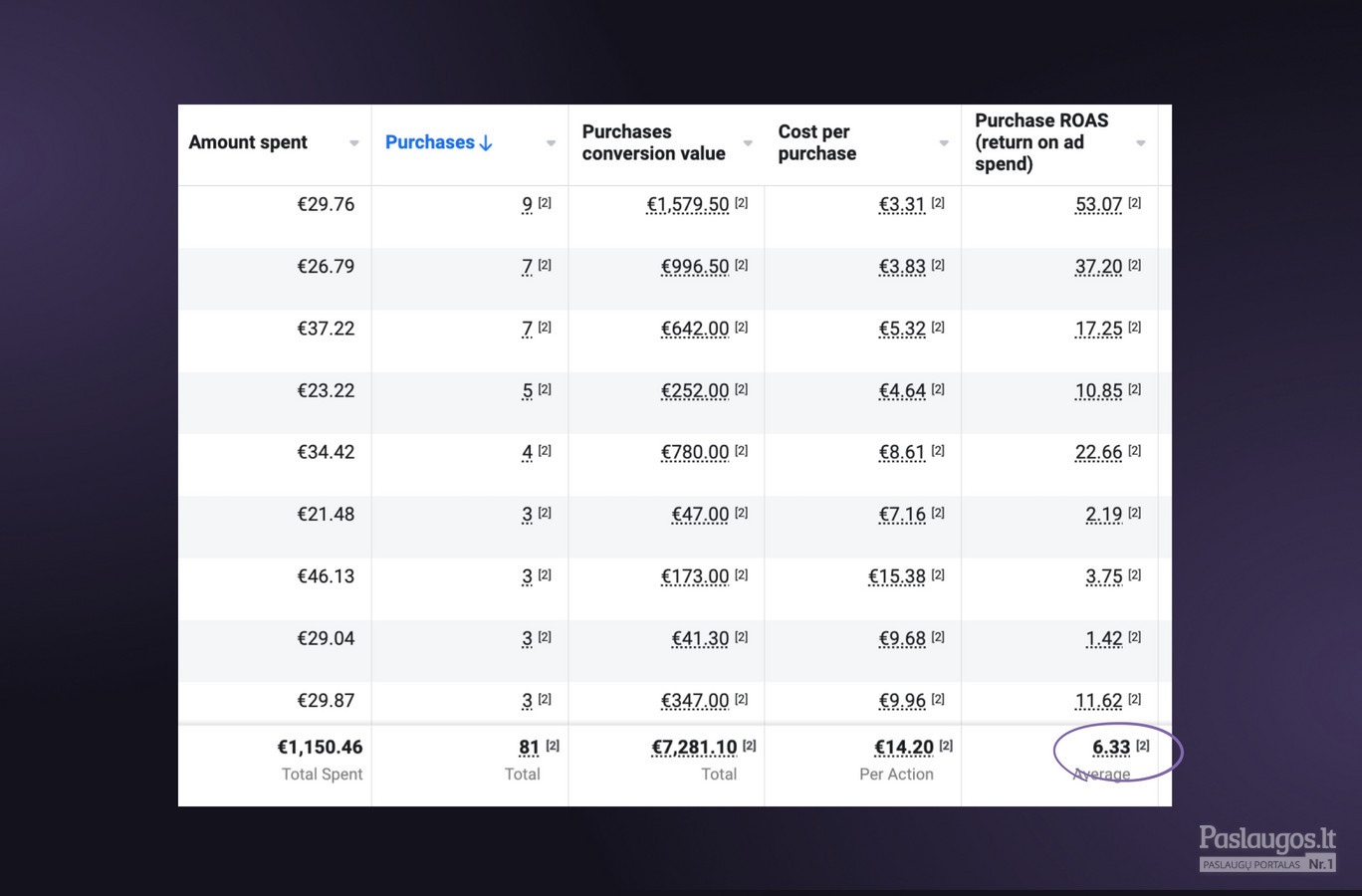This screenshot has width=1362, height=896.
Task: Click the €15.38 cost per purchase value
Action: pyautogui.click(x=897, y=576)
